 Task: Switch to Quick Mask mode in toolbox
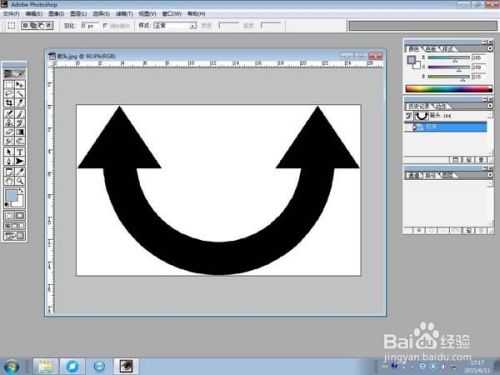(x=20, y=216)
